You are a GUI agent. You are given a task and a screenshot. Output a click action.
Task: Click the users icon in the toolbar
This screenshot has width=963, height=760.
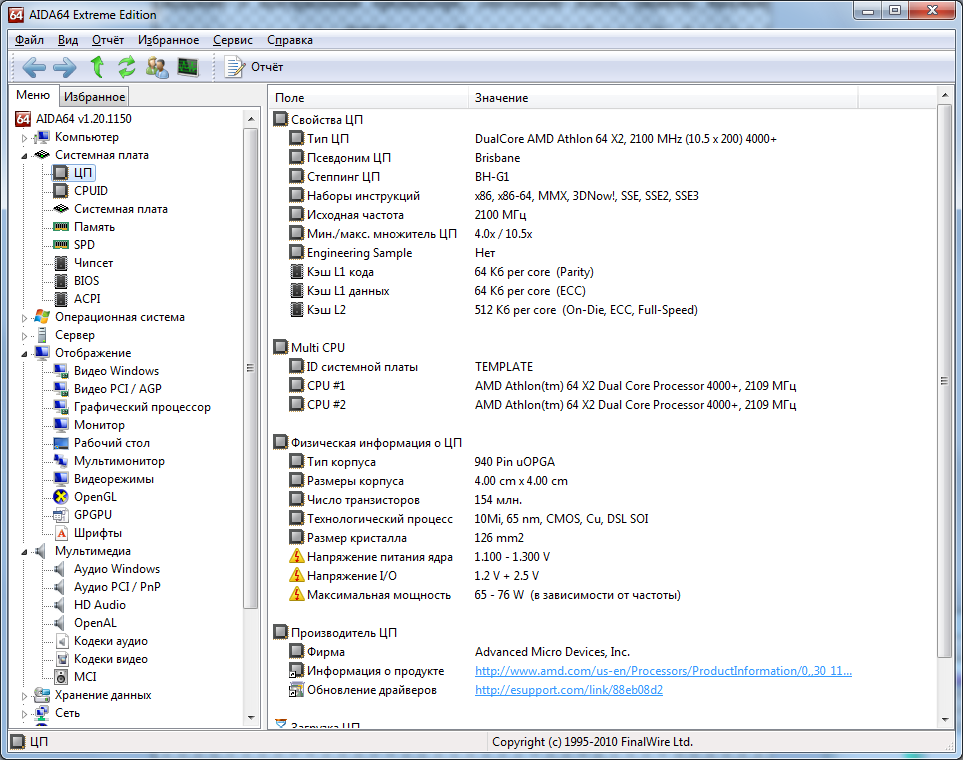[157, 67]
